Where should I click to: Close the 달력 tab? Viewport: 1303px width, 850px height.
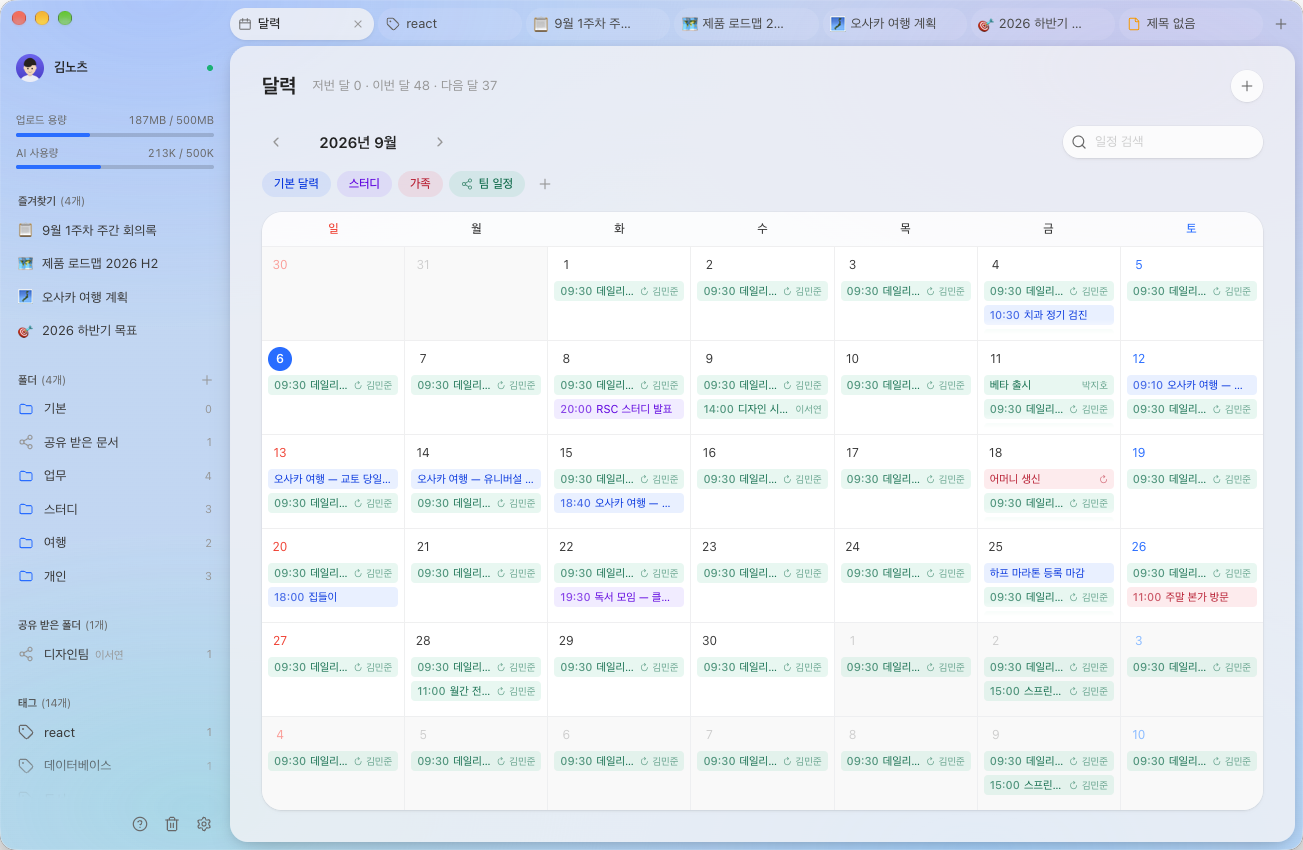pos(358,24)
